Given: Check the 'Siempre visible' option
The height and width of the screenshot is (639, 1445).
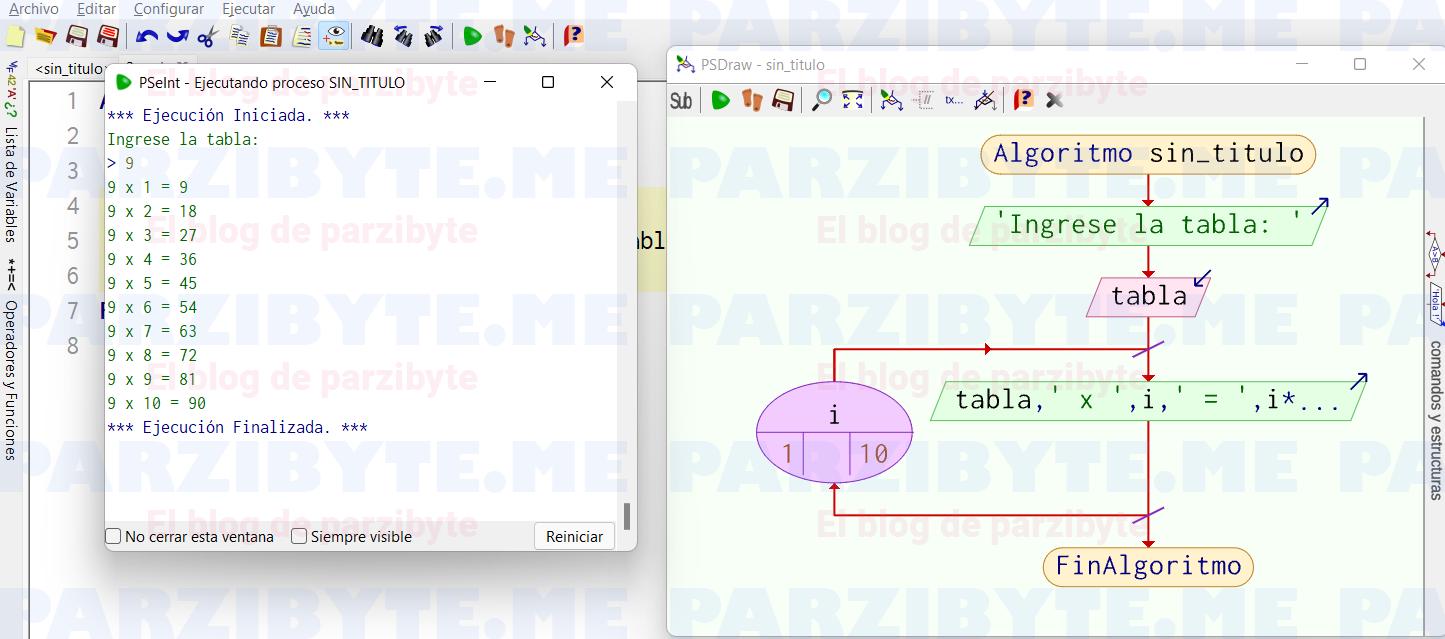Looking at the screenshot, I should pos(299,537).
